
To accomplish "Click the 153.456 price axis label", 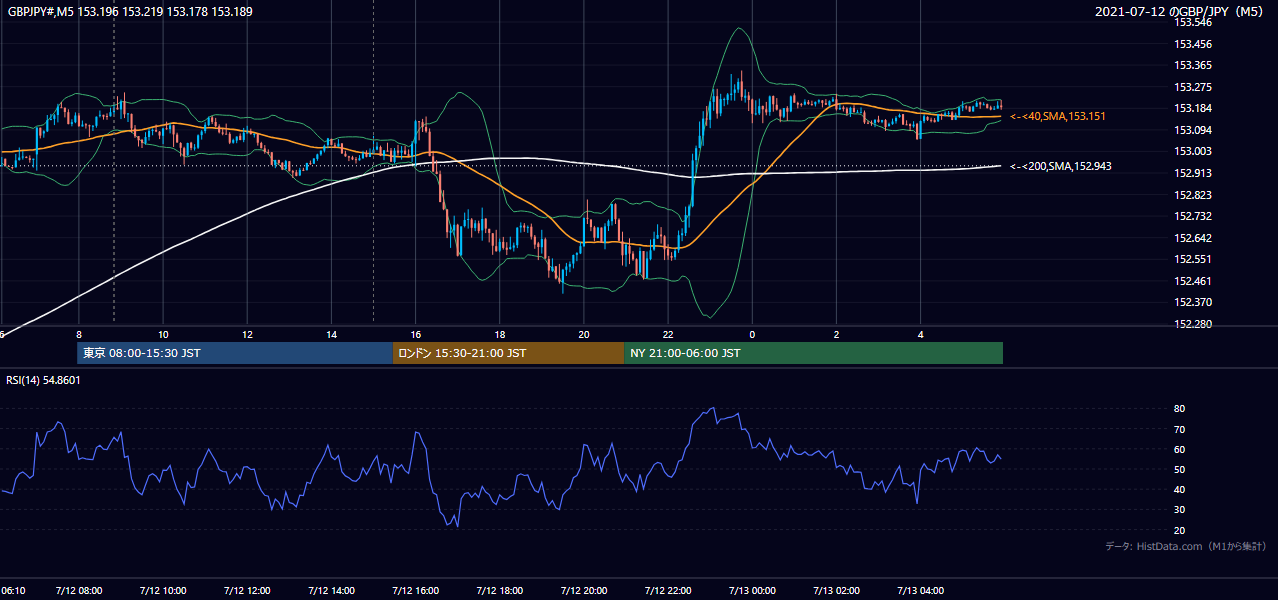I will (x=1193, y=44).
